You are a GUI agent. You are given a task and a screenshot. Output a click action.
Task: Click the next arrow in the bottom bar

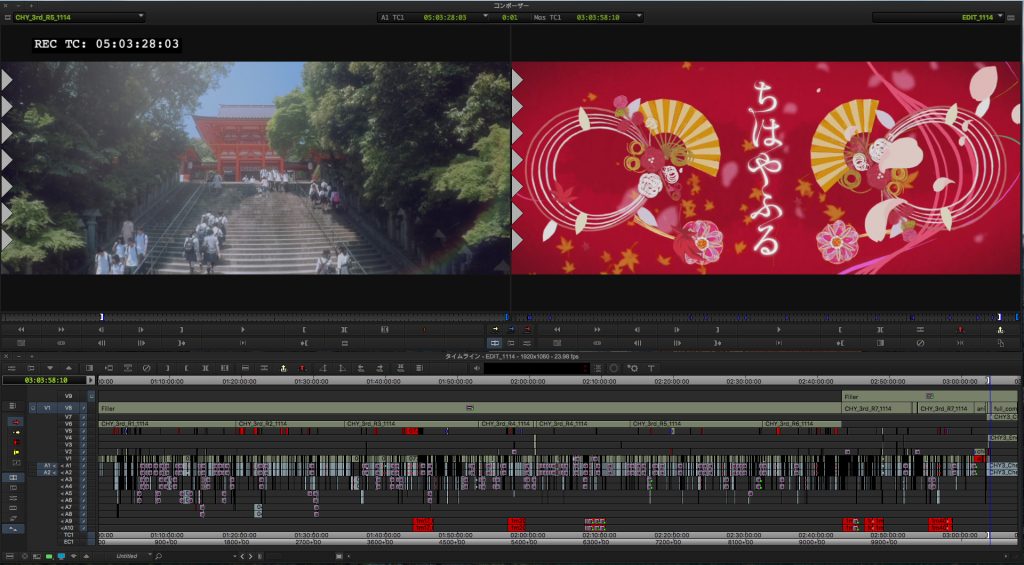click(251, 557)
